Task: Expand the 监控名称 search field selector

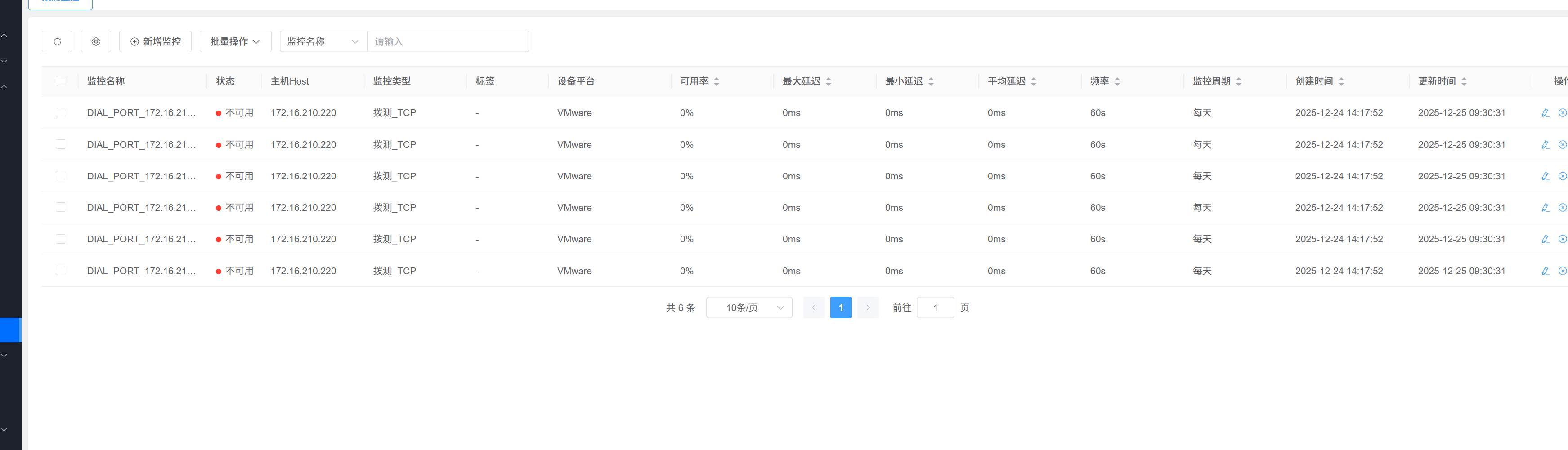Action: [x=323, y=41]
